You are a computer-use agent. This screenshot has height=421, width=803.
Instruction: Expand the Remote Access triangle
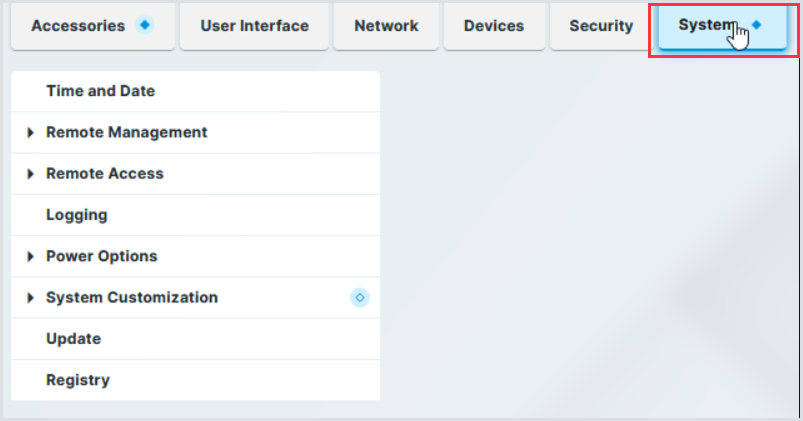click(31, 174)
